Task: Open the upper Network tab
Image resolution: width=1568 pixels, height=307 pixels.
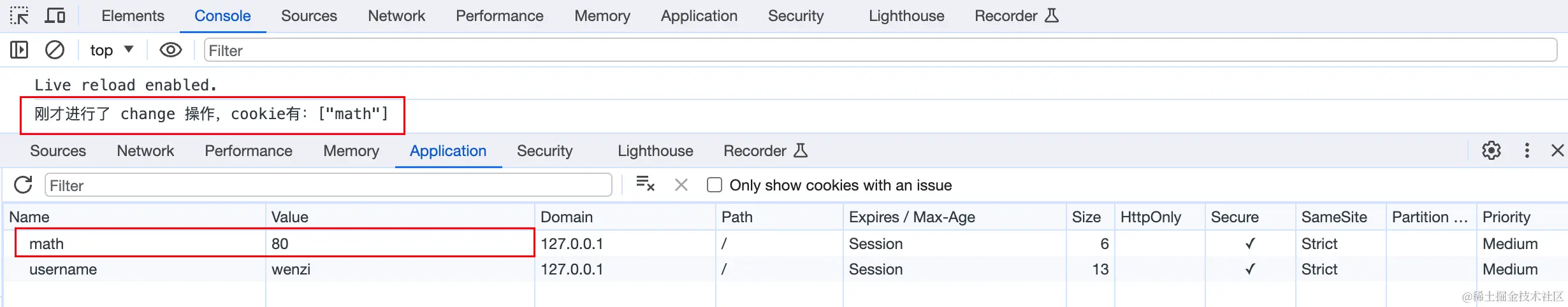Action: click(x=396, y=16)
